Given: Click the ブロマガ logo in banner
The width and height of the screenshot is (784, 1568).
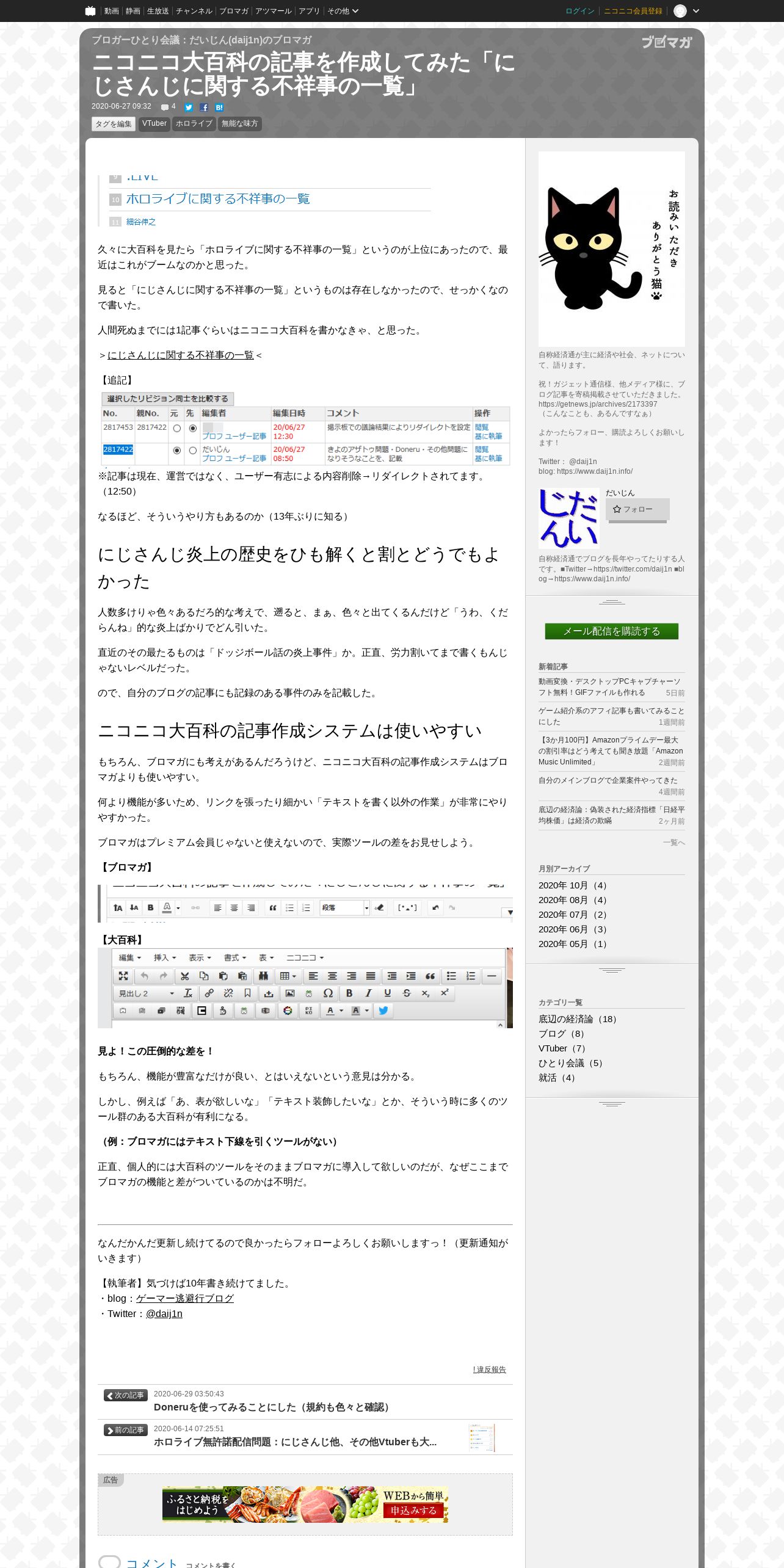Looking at the screenshot, I should [667, 42].
